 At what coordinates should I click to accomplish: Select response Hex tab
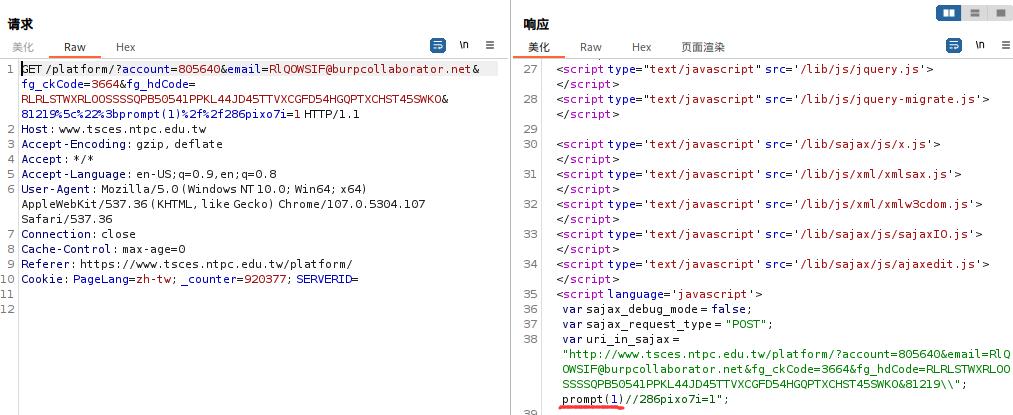(x=642, y=47)
